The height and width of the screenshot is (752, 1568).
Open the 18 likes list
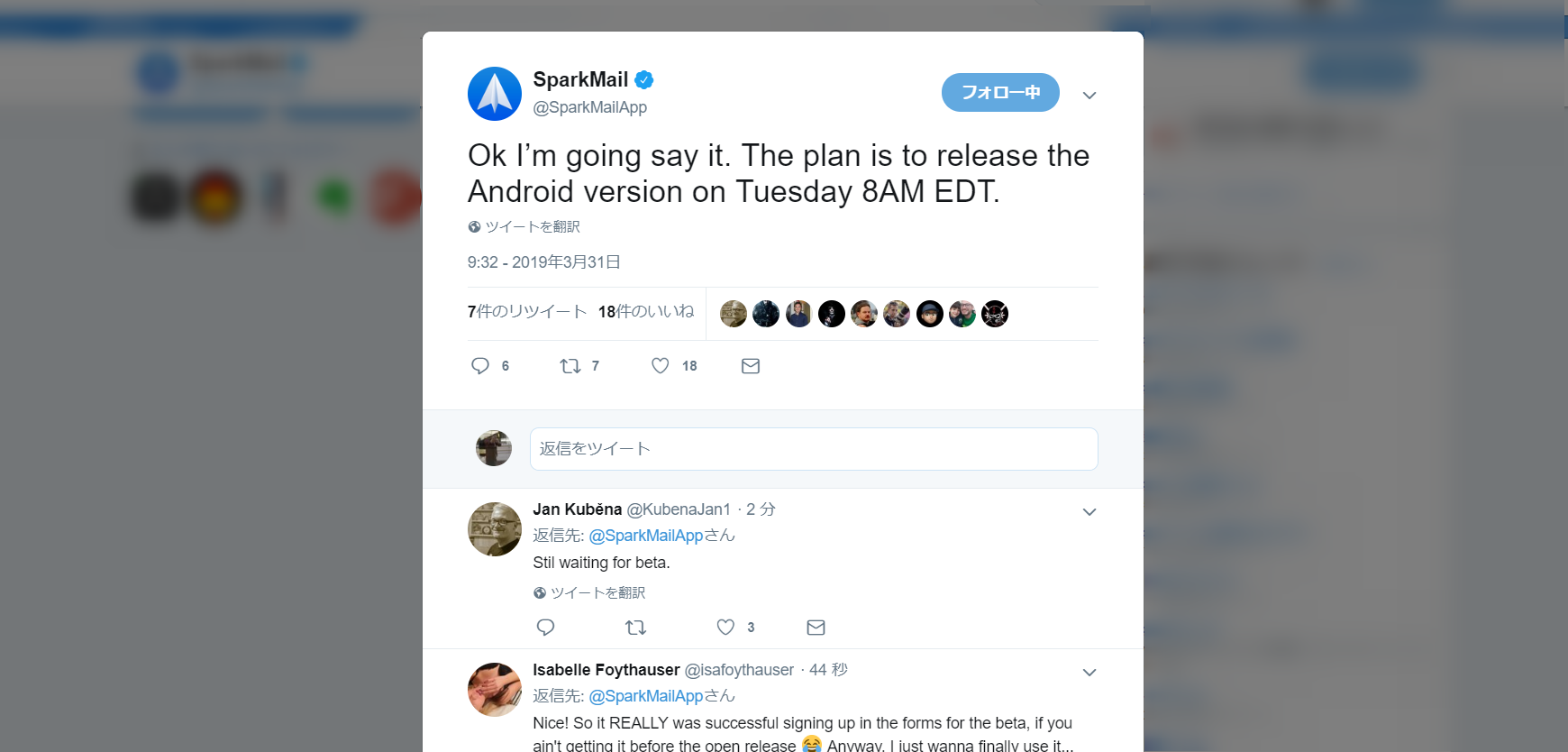646,311
